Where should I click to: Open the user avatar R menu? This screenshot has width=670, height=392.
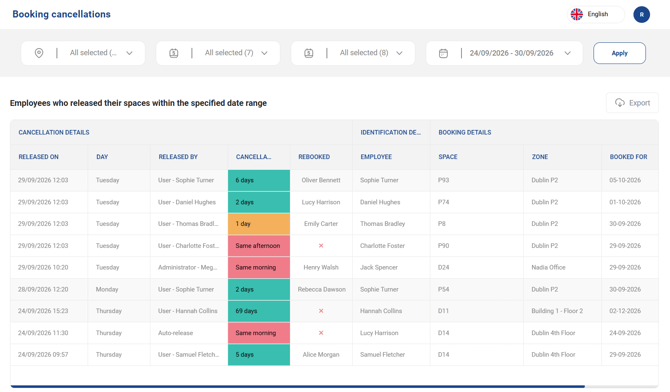tap(641, 15)
